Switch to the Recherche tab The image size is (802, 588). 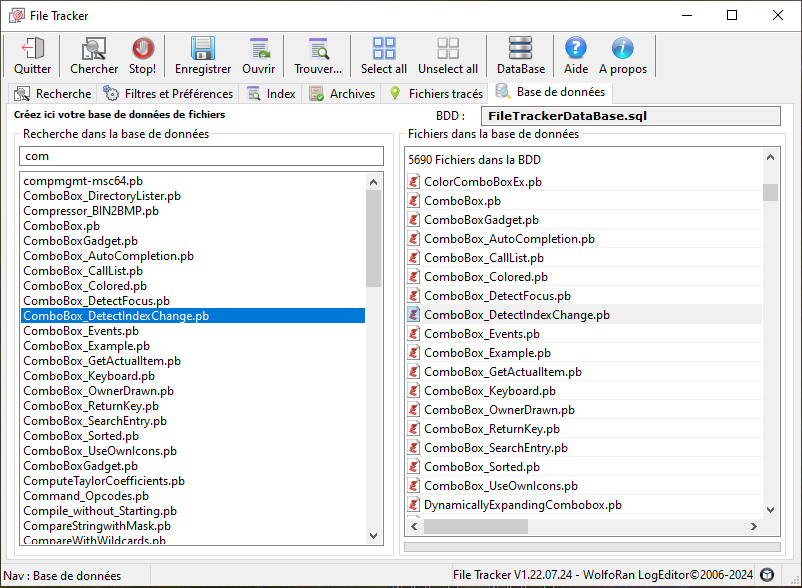coord(53,93)
